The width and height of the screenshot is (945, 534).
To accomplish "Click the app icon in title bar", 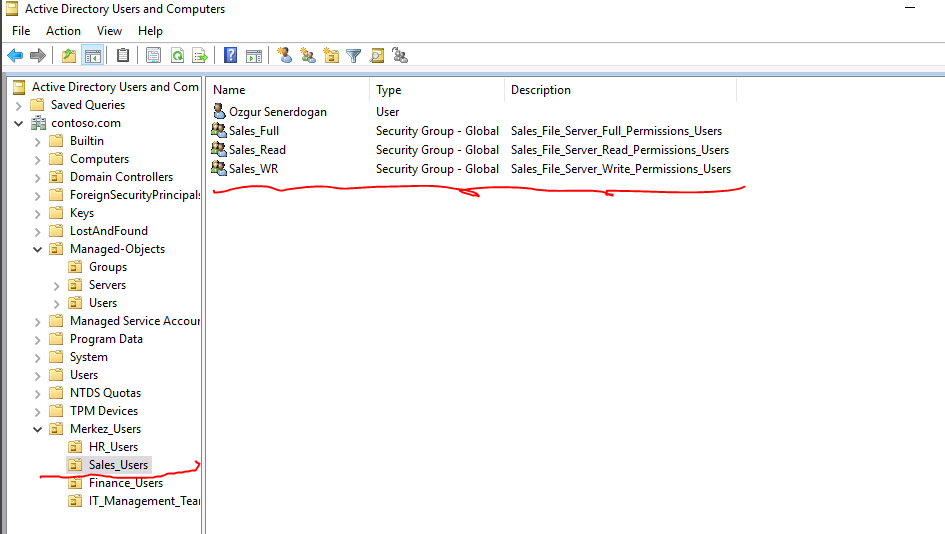I will (11, 8).
